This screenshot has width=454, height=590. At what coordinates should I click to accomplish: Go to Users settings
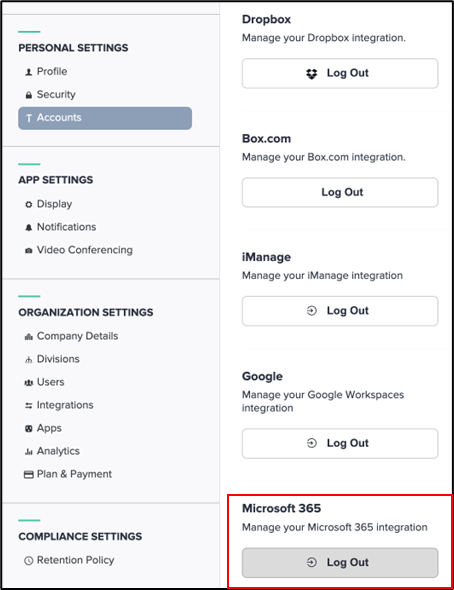pos(50,382)
